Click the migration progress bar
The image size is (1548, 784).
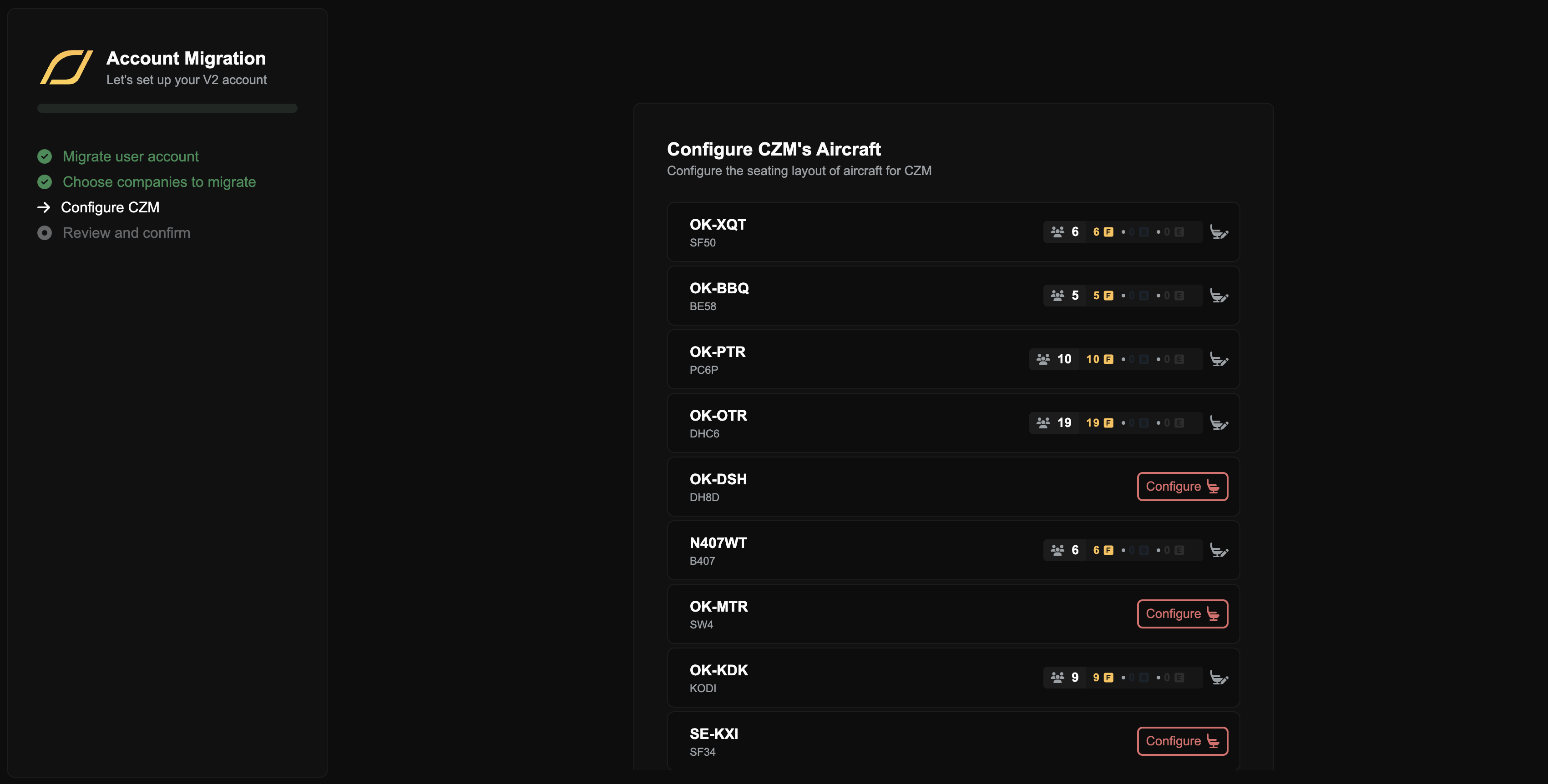(167, 108)
